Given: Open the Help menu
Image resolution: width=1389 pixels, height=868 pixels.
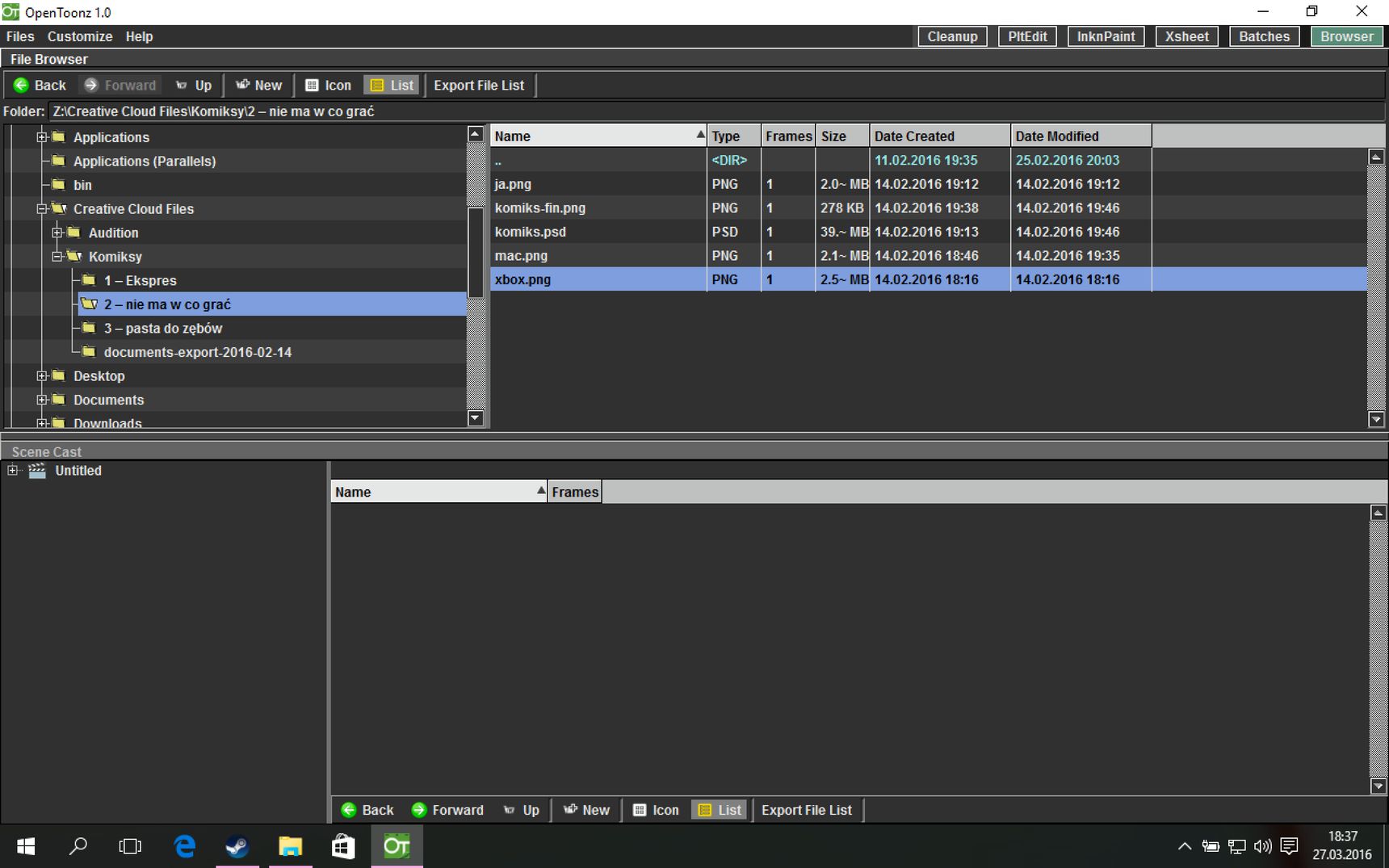Looking at the screenshot, I should click(x=139, y=36).
